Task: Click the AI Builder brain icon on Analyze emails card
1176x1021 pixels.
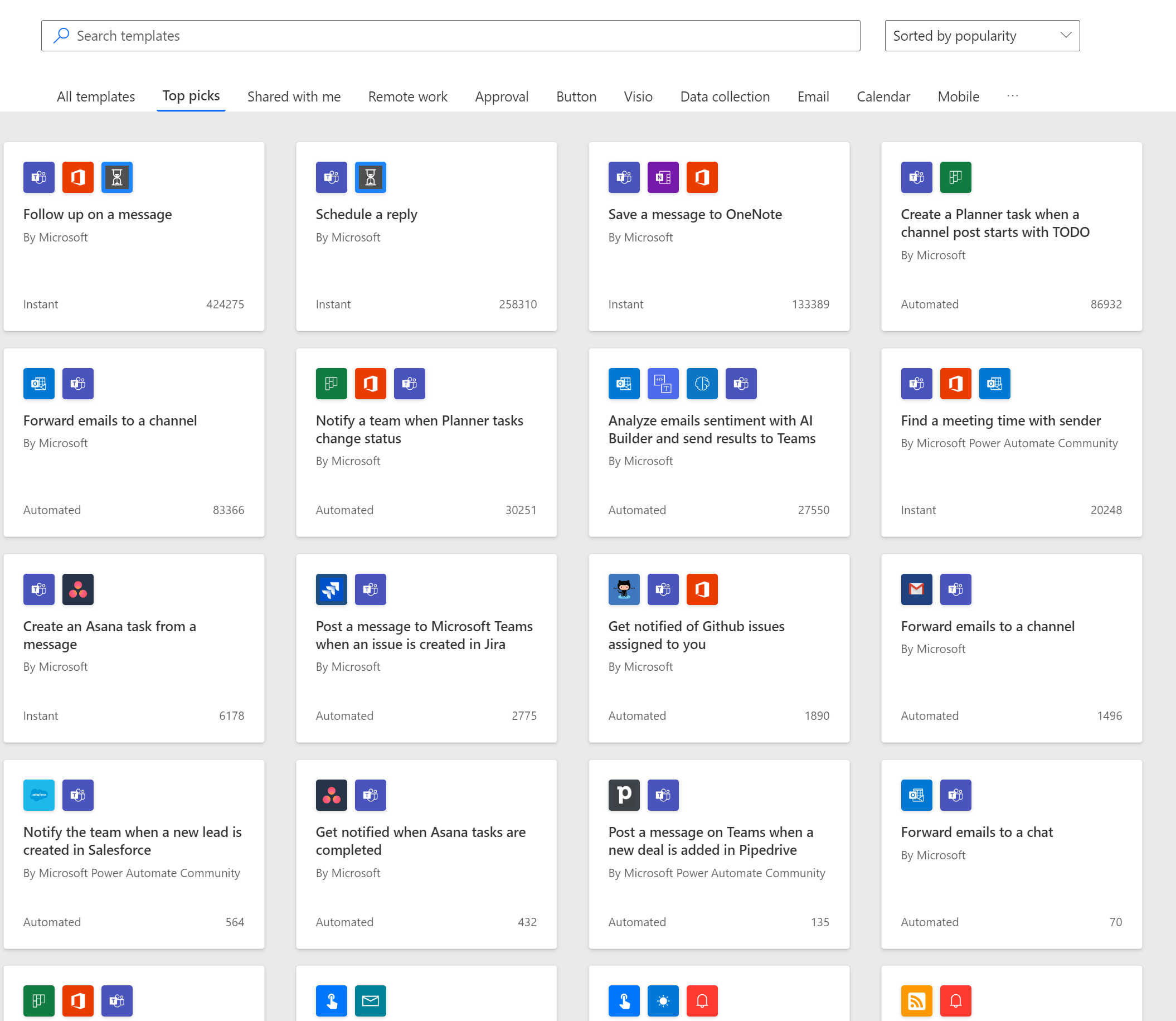Action: [702, 384]
